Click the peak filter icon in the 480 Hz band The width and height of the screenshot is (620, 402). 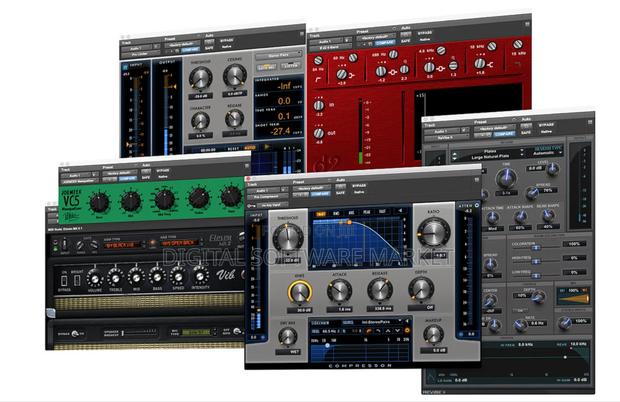393,73
